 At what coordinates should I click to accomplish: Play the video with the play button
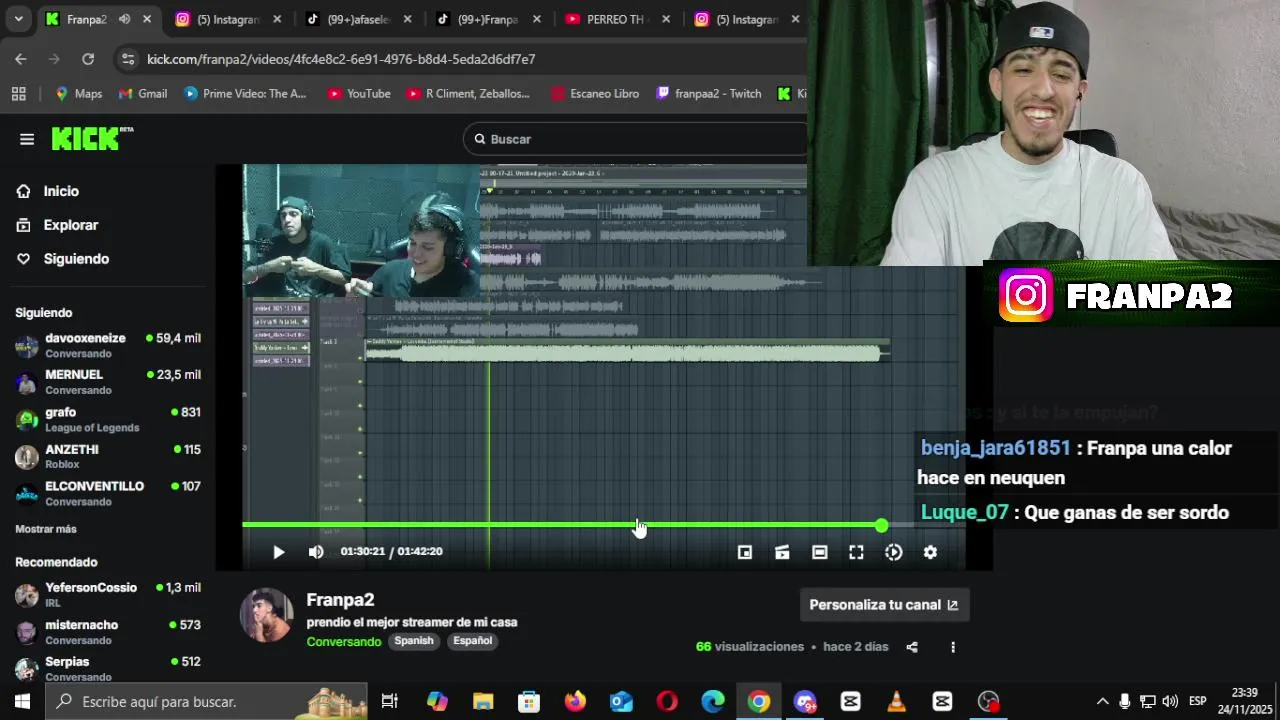click(279, 552)
